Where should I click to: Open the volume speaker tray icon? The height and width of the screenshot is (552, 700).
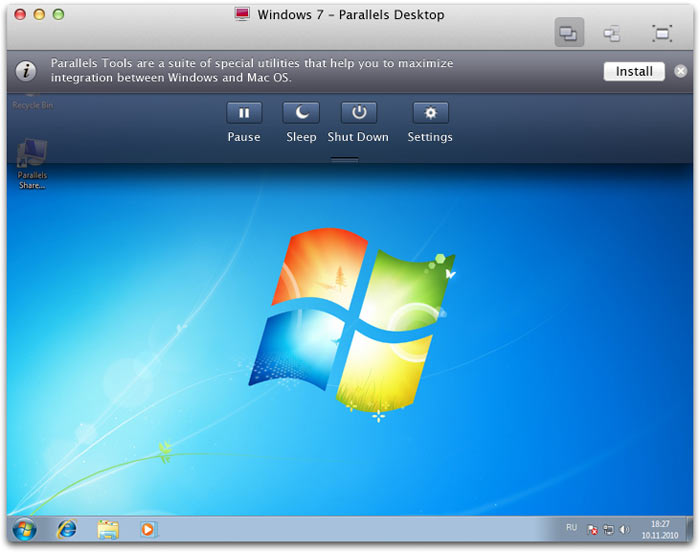click(x=624, y=530)
